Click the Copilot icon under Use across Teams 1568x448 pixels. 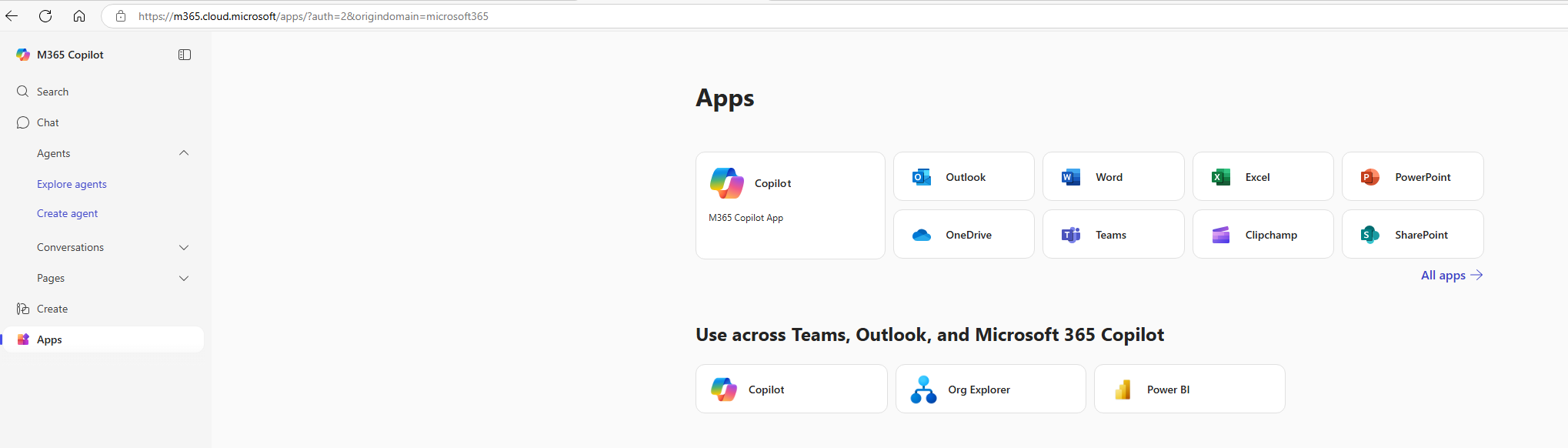click(724, 389)
